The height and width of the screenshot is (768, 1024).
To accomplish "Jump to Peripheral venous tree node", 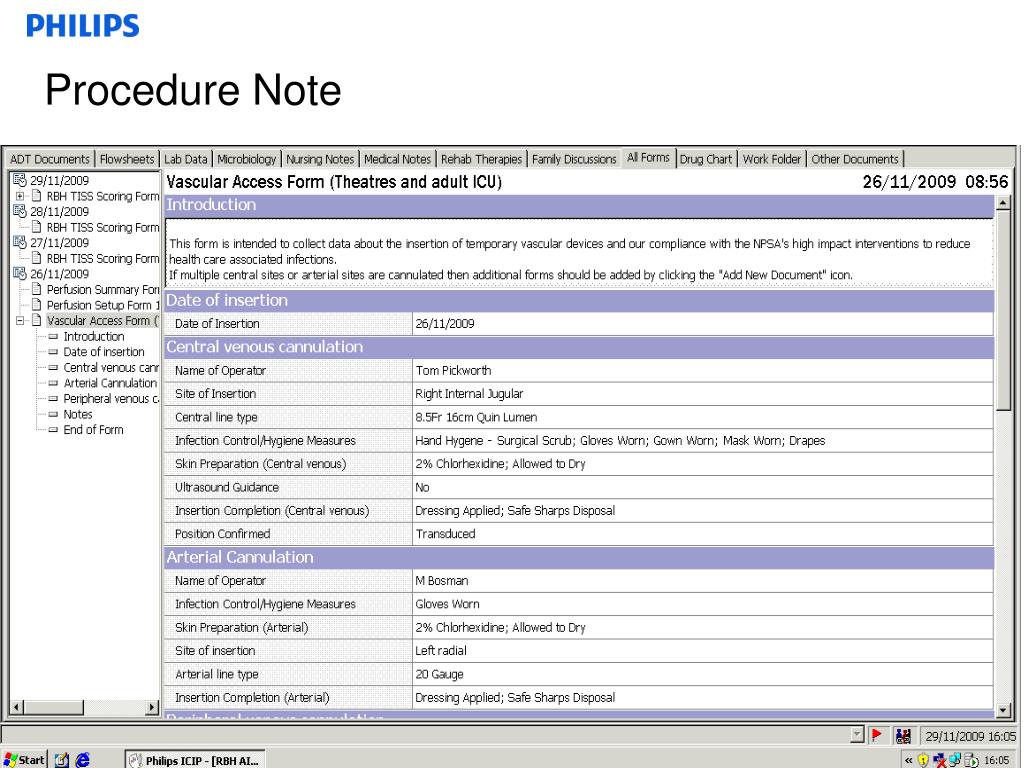I will coord(110,399).
